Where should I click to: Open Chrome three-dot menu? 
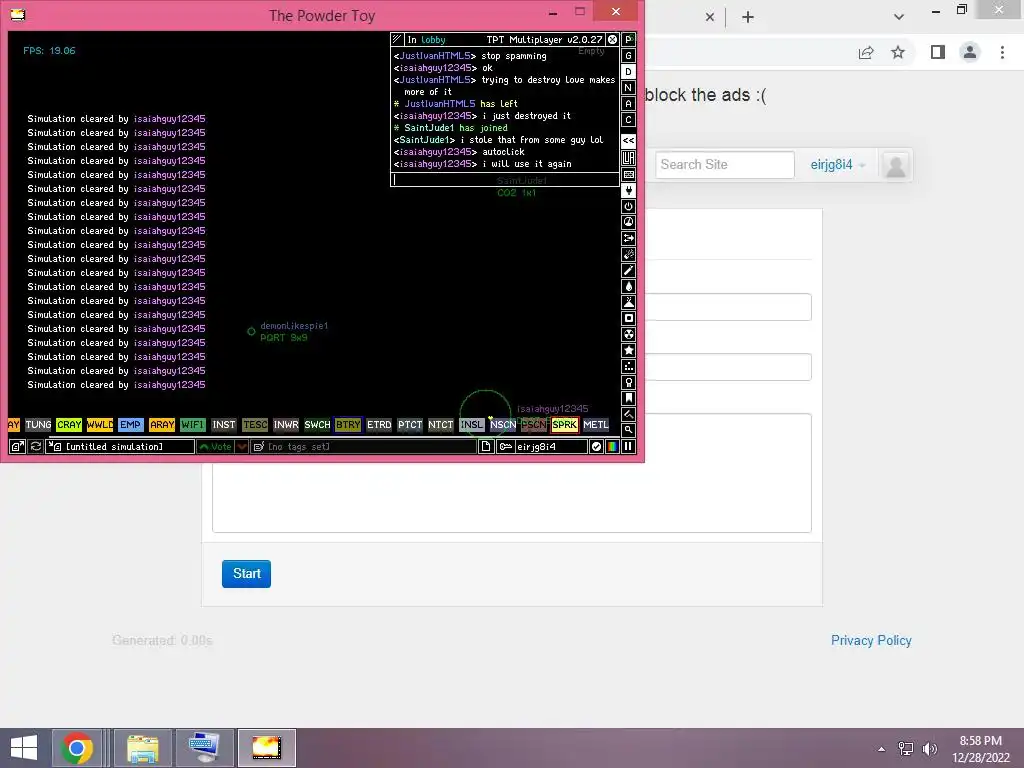point(1002,52)
